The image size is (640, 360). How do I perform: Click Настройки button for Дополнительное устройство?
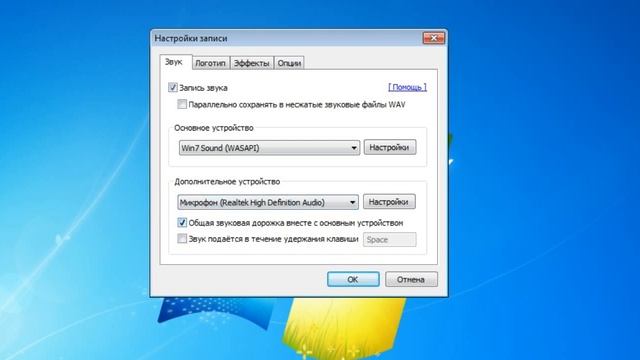pos(389,202)
